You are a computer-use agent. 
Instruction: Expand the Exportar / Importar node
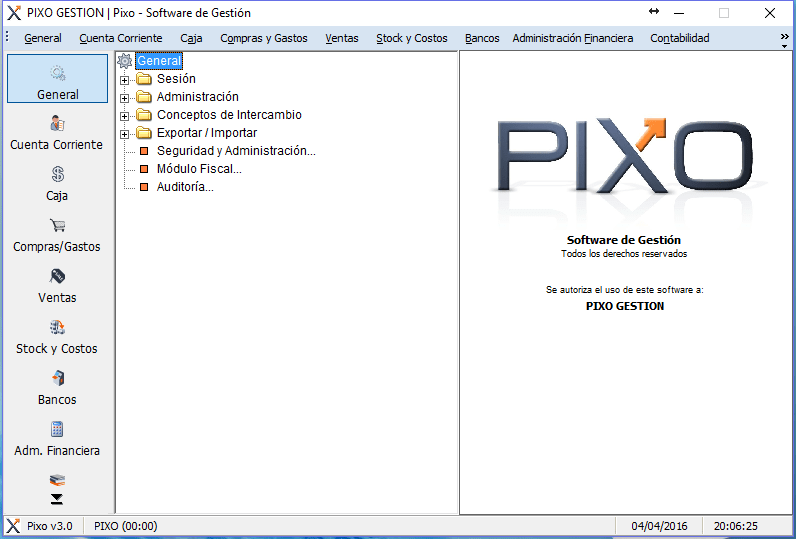pos(124,134)
